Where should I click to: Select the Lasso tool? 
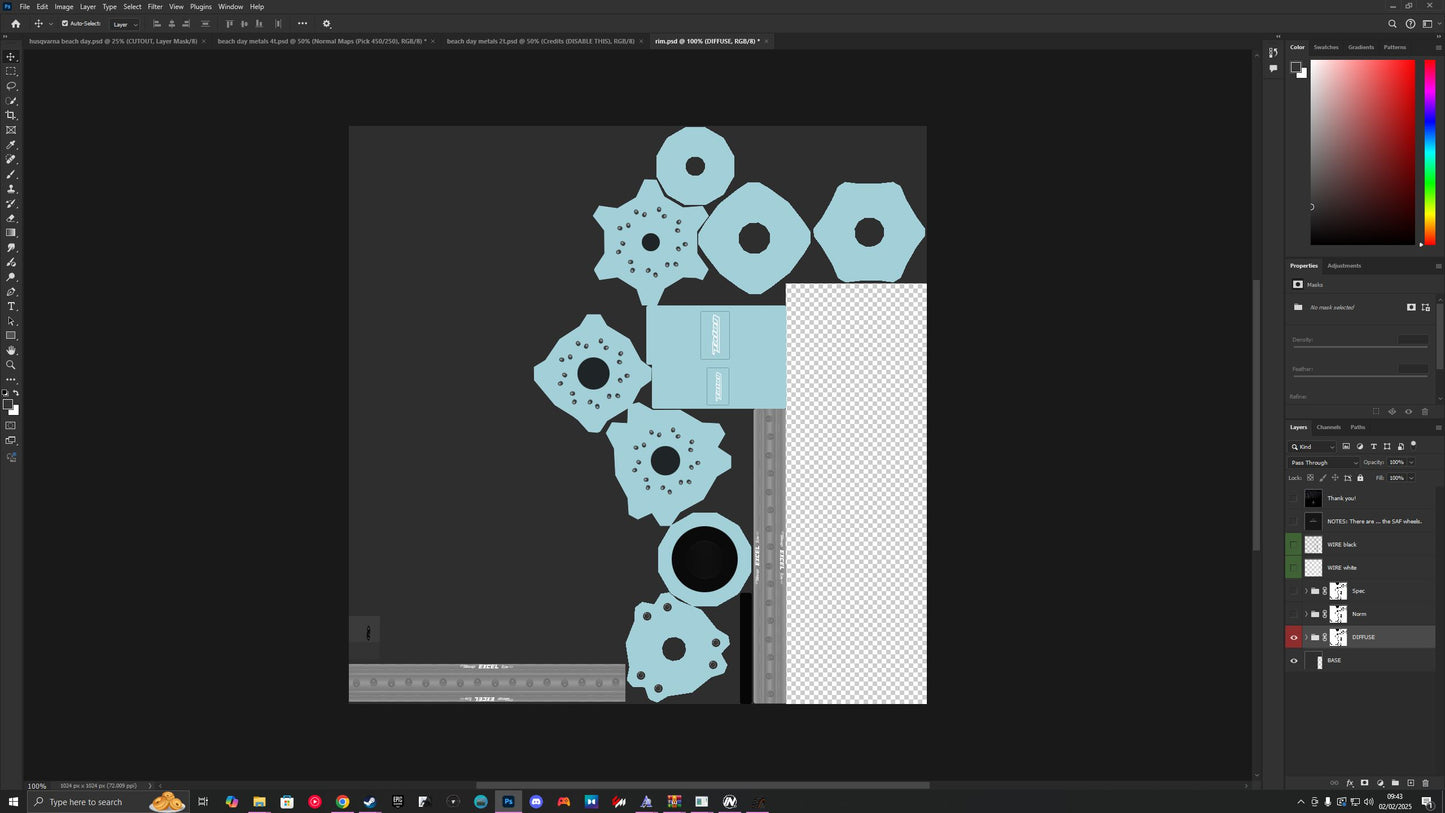(11, 86)
